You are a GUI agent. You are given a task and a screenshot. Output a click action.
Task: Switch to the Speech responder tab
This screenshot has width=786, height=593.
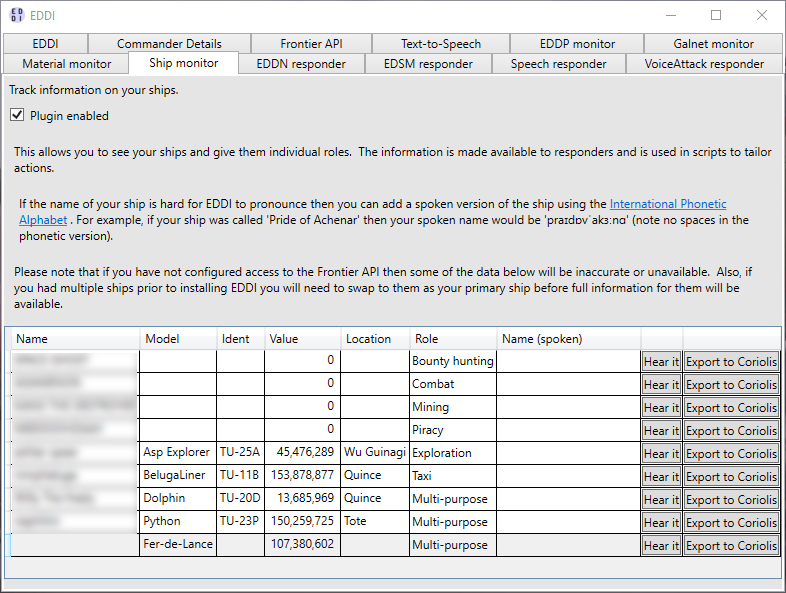[x=558, y=64]
